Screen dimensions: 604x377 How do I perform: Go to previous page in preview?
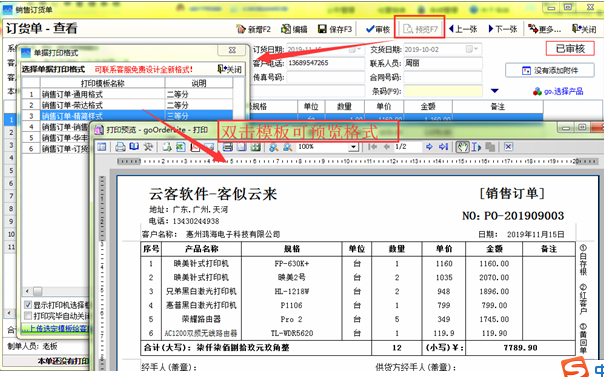pyautogui.click(x=386, y=147)
